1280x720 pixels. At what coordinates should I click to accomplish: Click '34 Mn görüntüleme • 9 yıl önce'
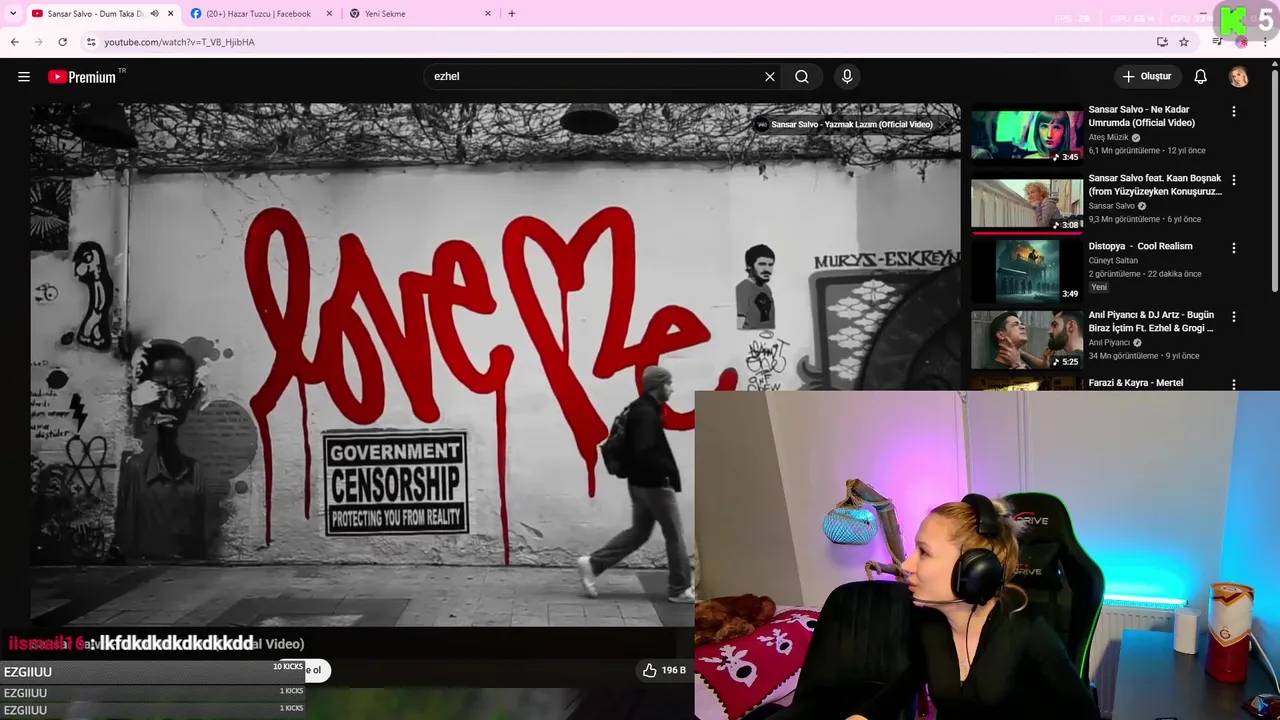pos(1144,356)
